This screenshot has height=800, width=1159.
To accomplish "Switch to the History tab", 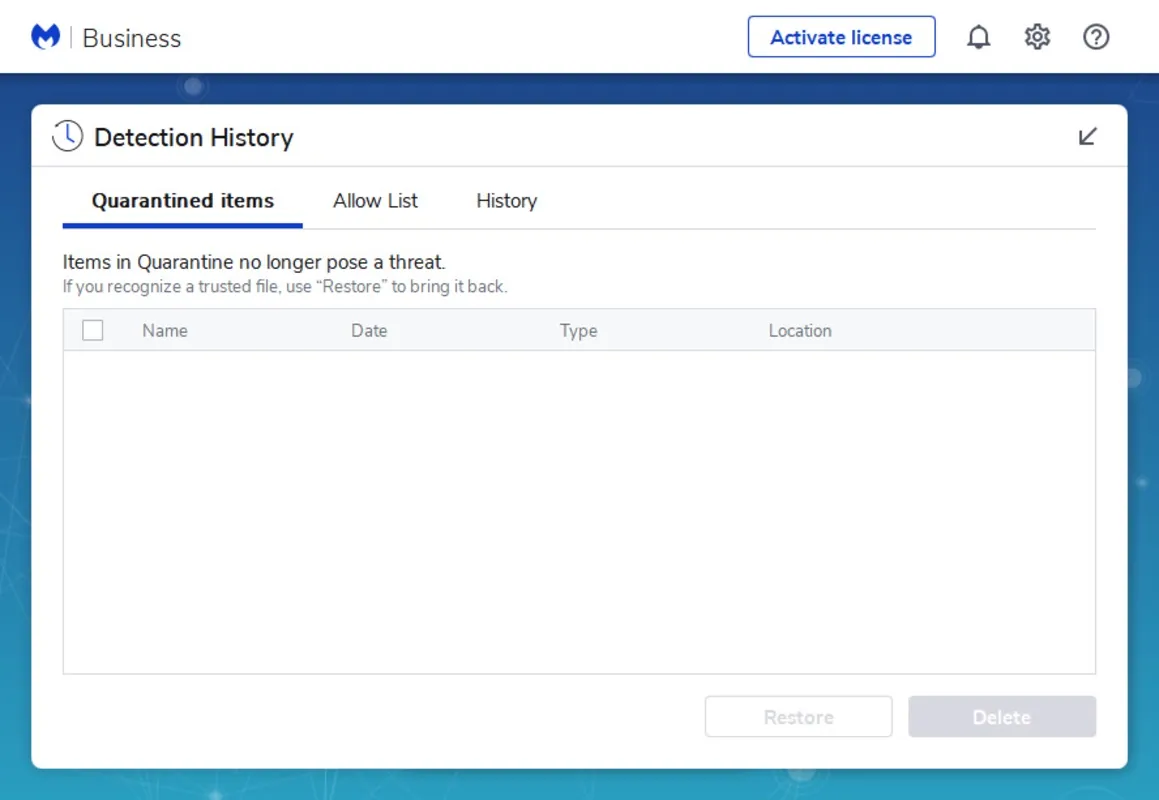I will point(506,201).
